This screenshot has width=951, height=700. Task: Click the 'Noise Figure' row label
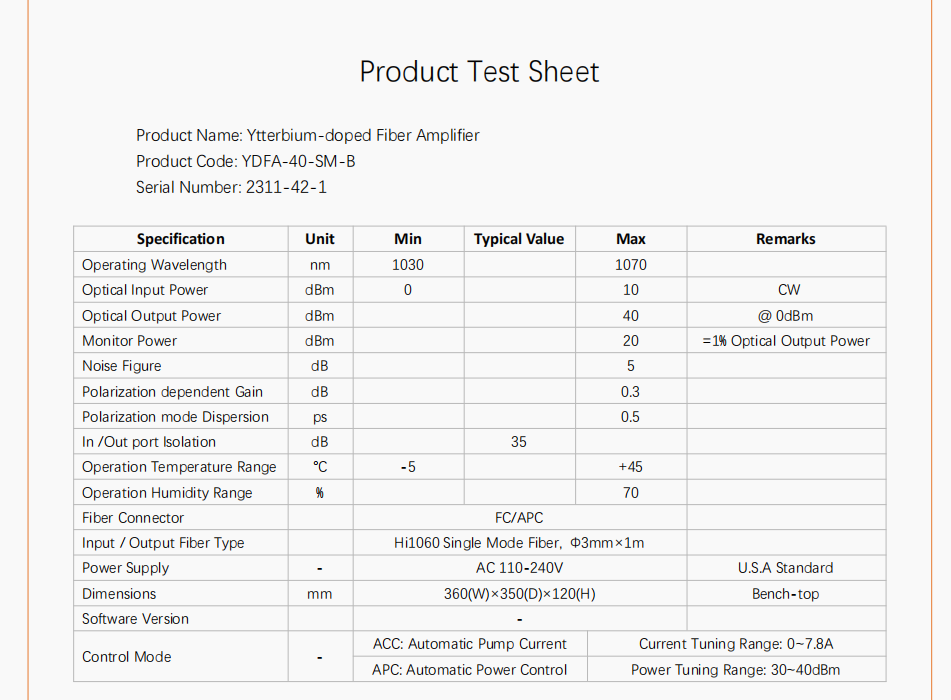tap(121, 366)
